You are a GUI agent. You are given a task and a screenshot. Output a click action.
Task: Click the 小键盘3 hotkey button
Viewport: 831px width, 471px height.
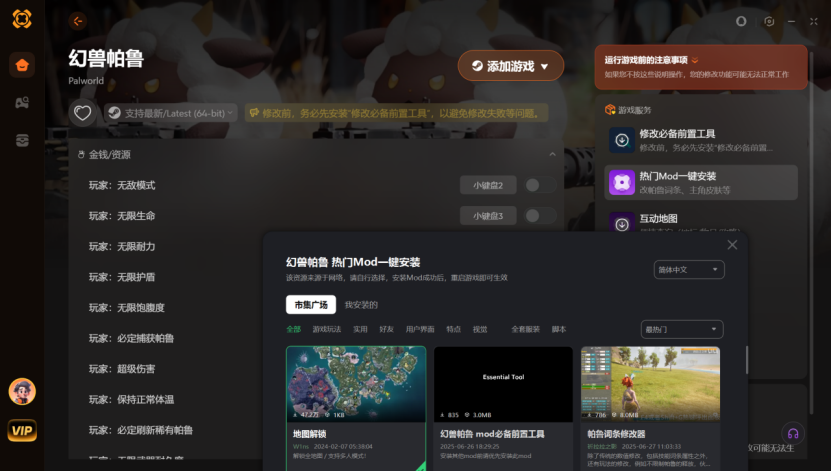click(x=488, y=216)
